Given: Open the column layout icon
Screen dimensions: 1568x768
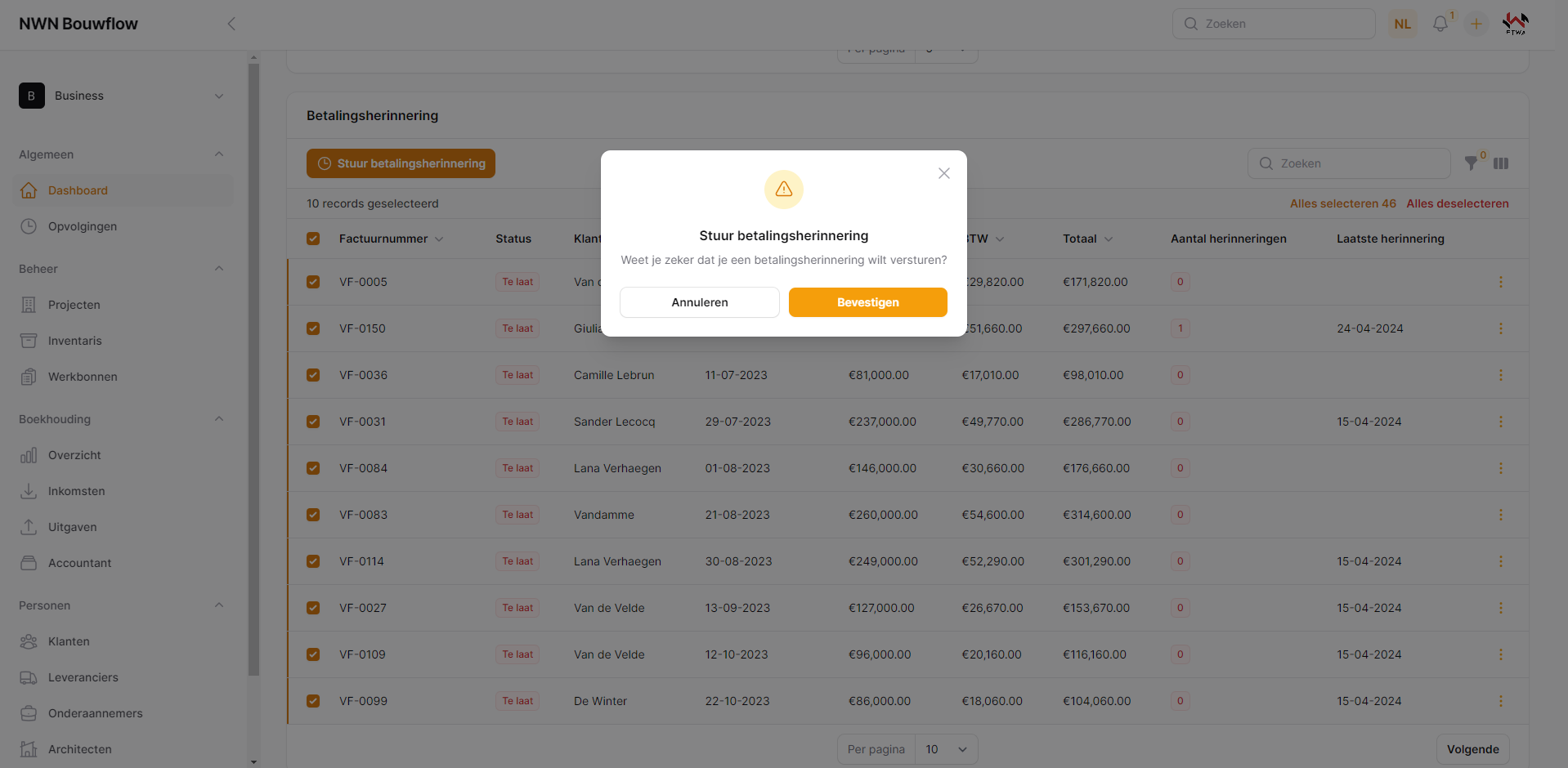Looking at the screenshot, I should point(1501,163).
